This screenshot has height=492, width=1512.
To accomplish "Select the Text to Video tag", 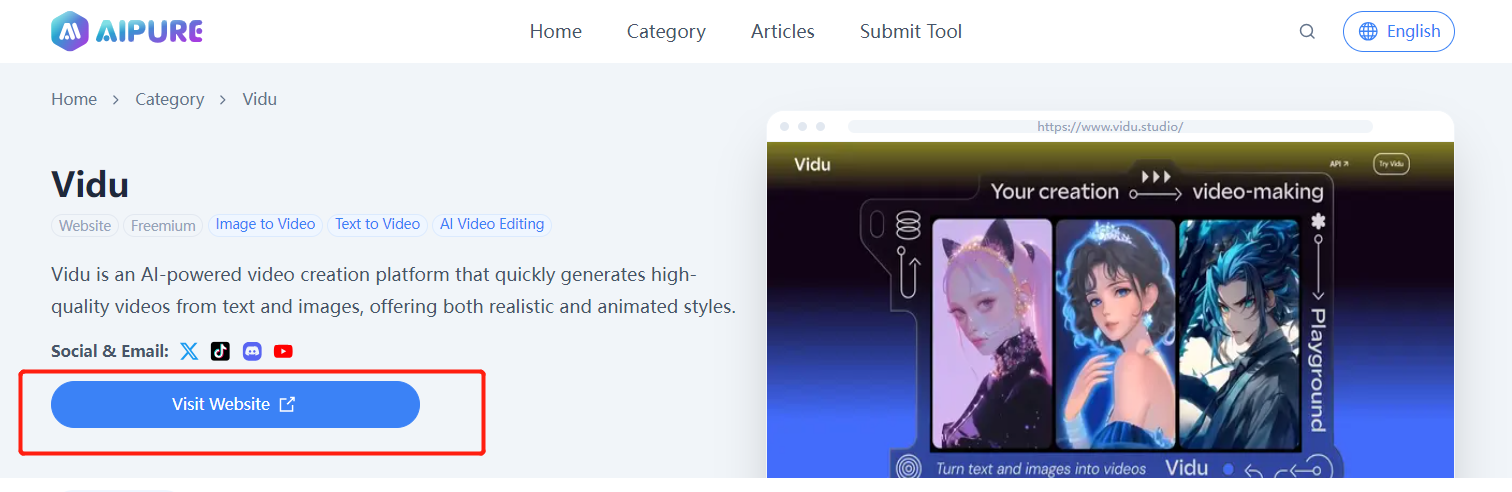I will click(377, 225).
